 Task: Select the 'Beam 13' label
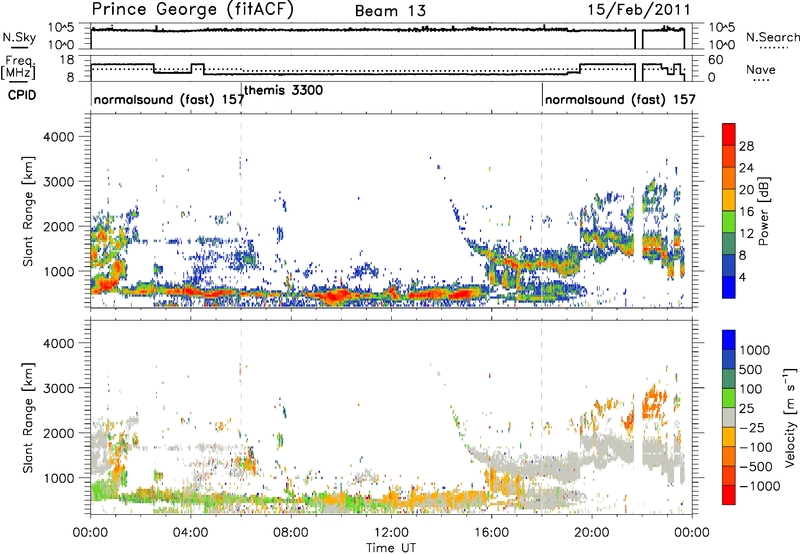(390, 11)
